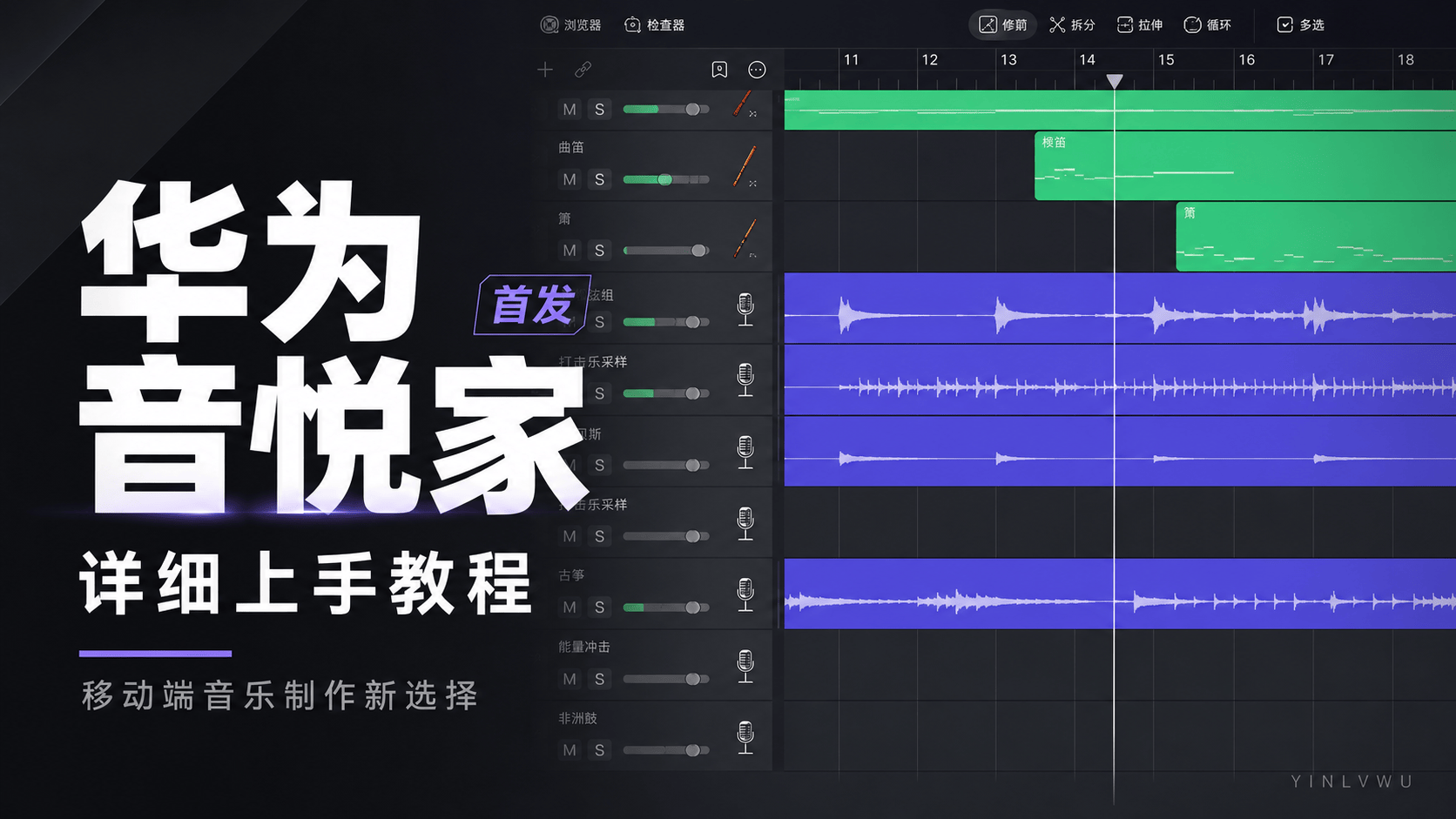
Task: Select the 古筝 track purple audio clip
Action: (x=1120, y=594)
